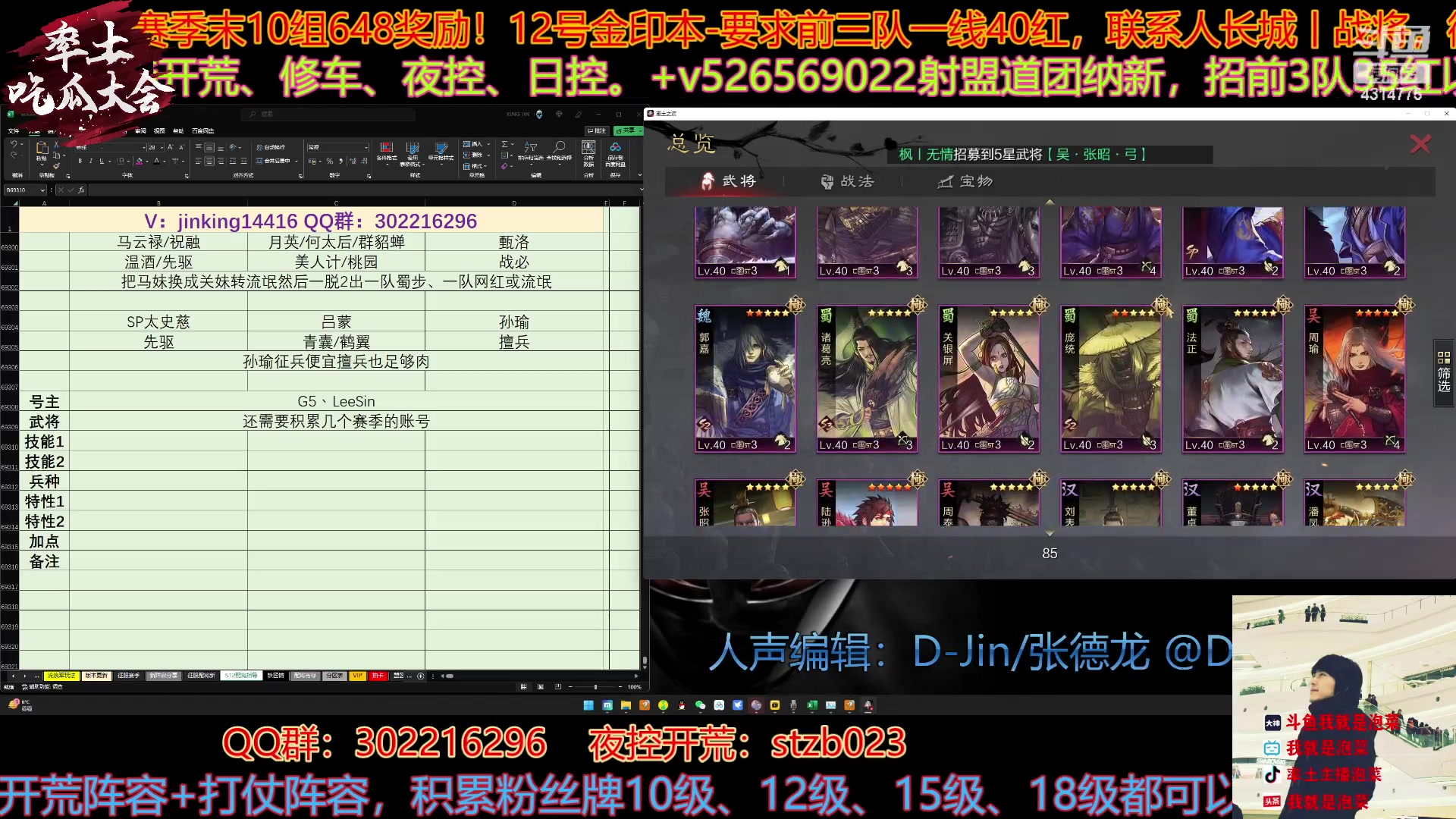The width and height of the screenshot is (1456, 819).
Task: Open the View ribbon tab
Action: click(x=159, y=131)
